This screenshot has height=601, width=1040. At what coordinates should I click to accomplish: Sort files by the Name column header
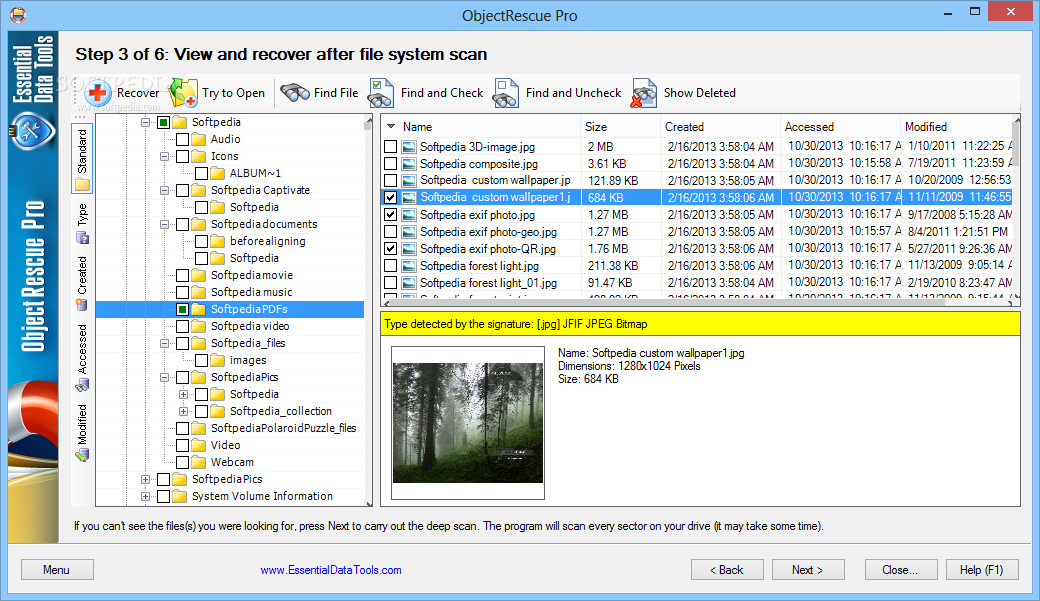pos(480,127)
